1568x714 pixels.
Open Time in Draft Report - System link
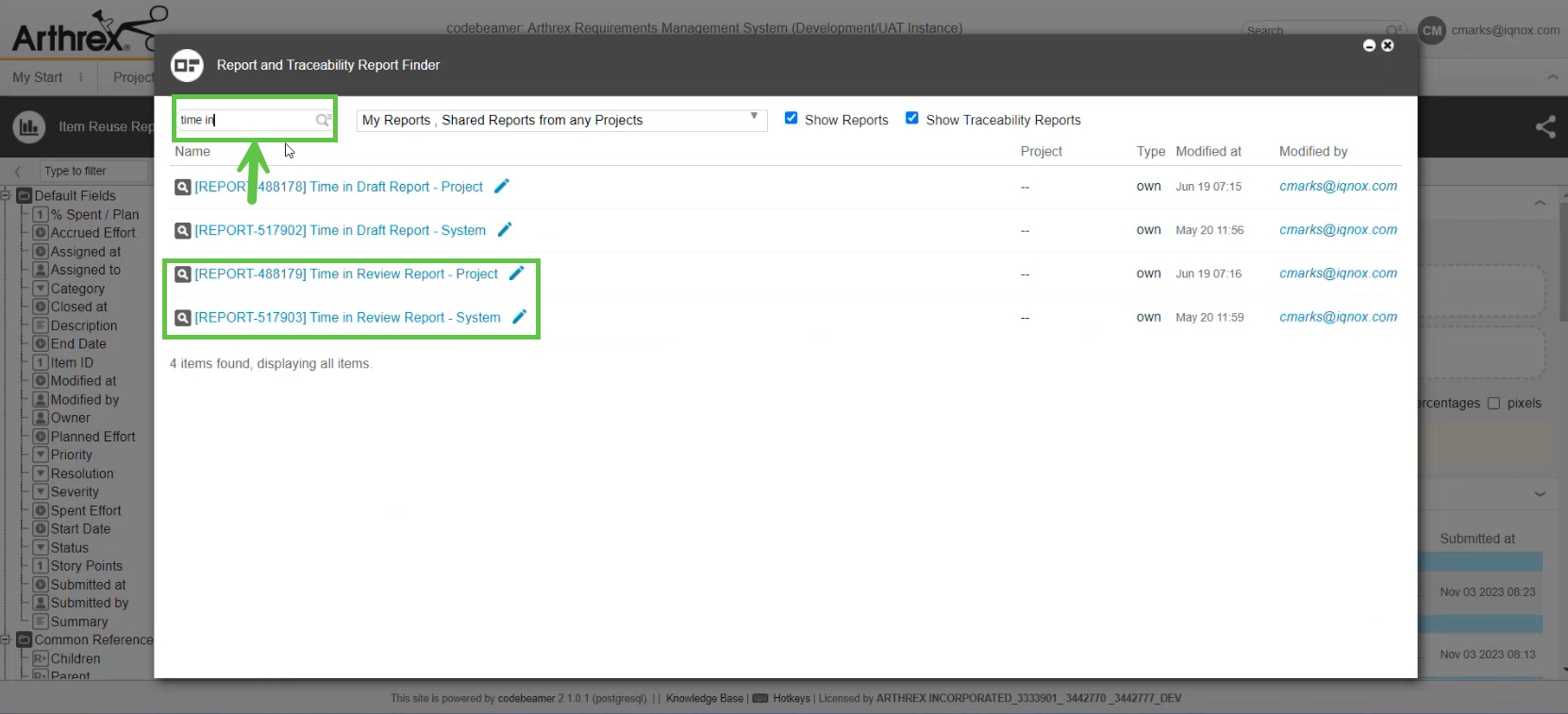340,230
